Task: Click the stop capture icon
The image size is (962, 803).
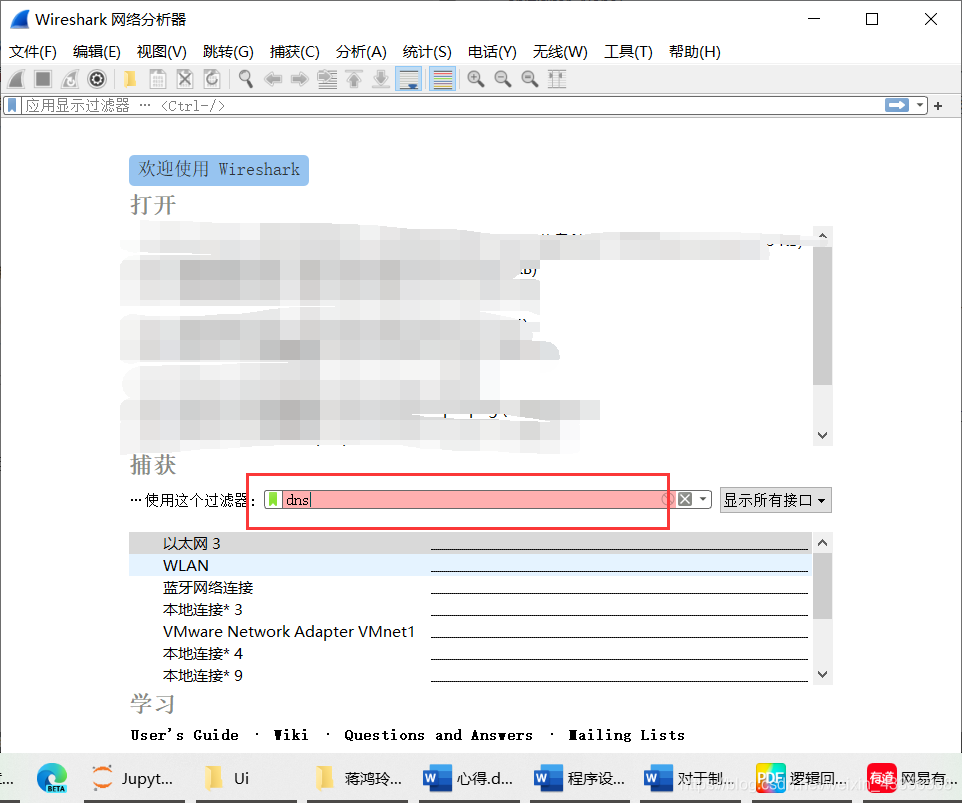Action: 41,79
